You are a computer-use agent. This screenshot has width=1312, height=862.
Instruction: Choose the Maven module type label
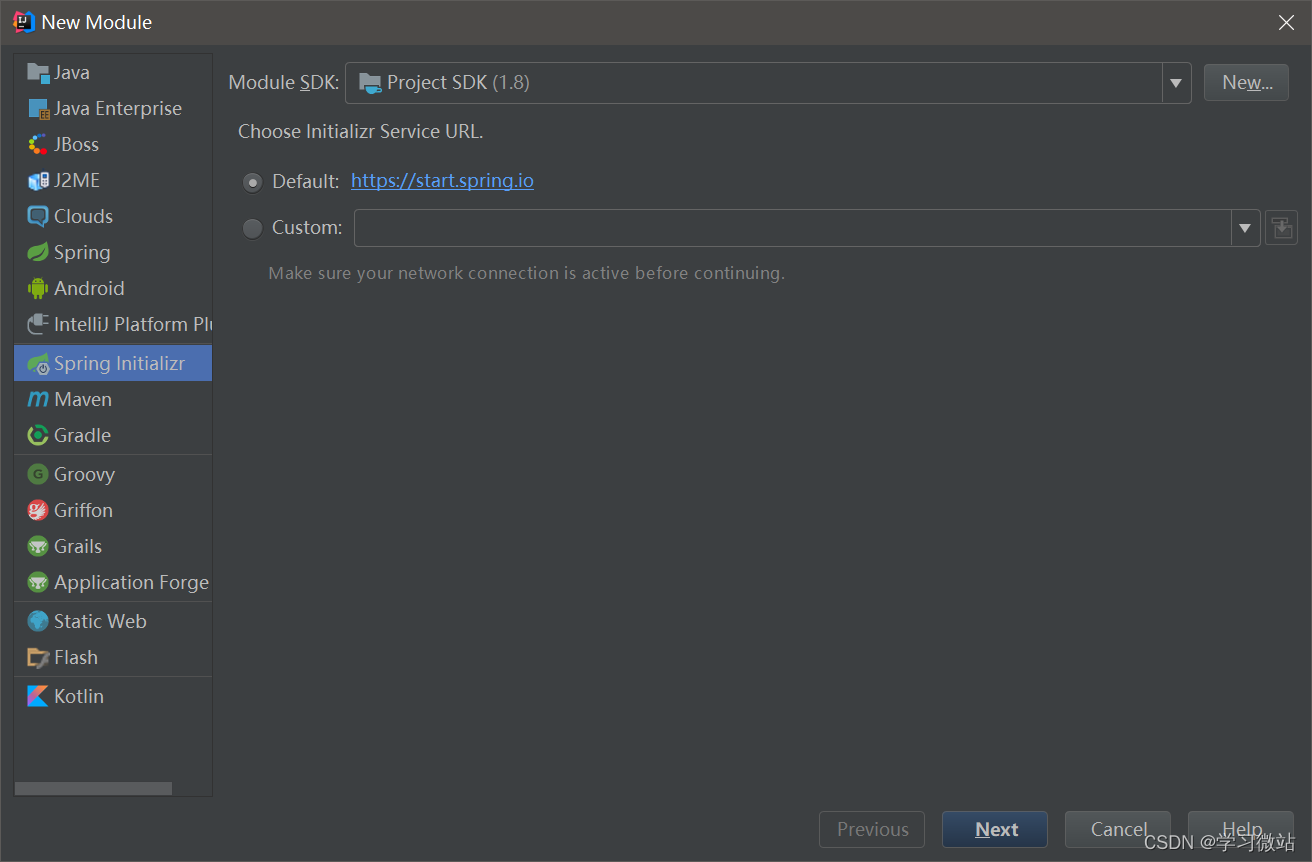(x=83, y=399)
